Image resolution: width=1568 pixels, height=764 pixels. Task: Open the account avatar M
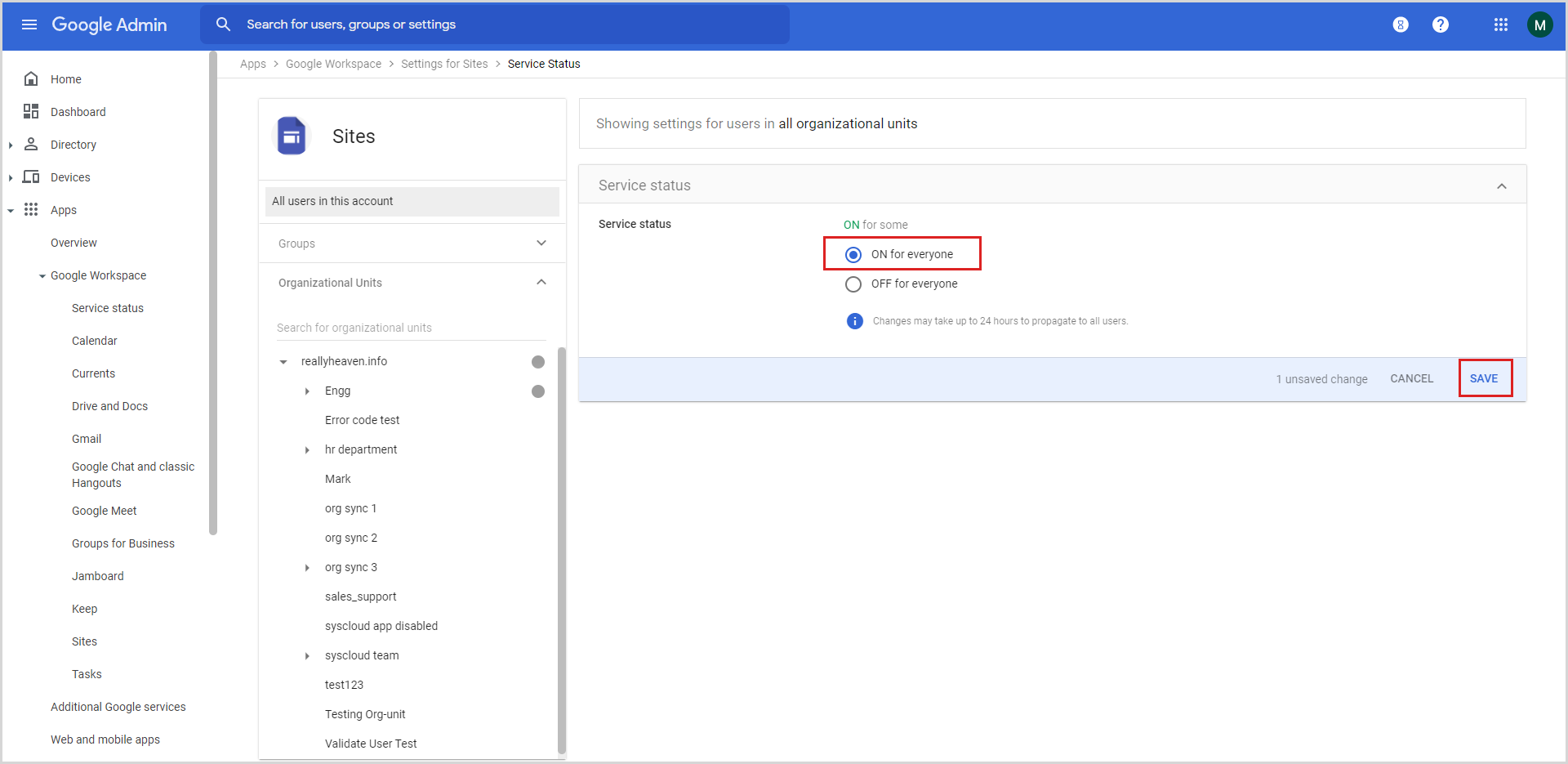click(x=1540, y=25)
